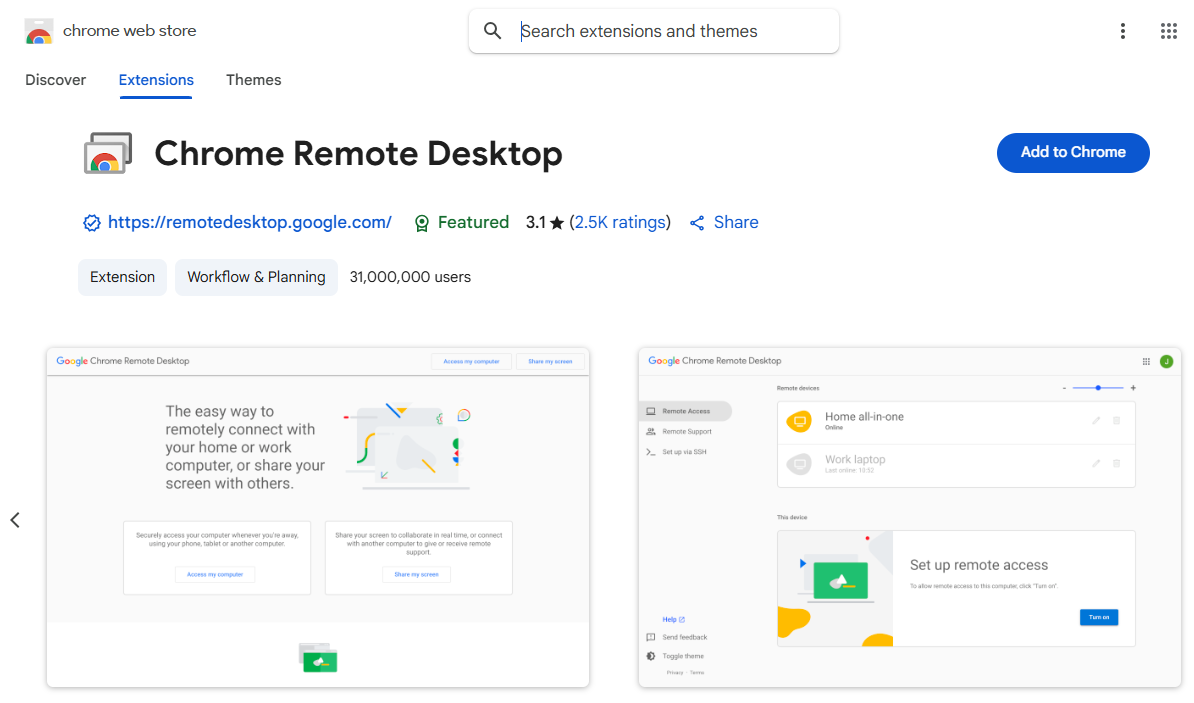Click the trash icon next to Work laptop
This screenshot has height=703, width=1194.
click(1117, 465)
